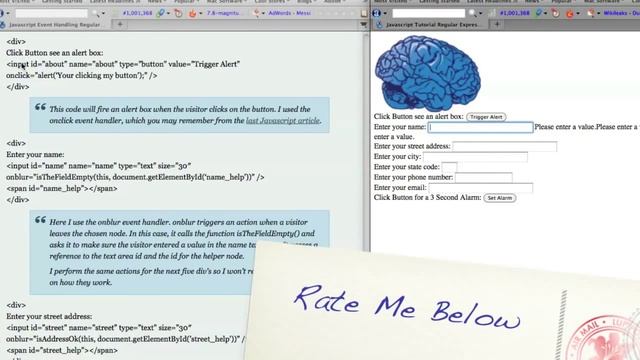Click the Wayback clock icon in left browser toolbar
The image size is (640, 360).
point(179,13)
